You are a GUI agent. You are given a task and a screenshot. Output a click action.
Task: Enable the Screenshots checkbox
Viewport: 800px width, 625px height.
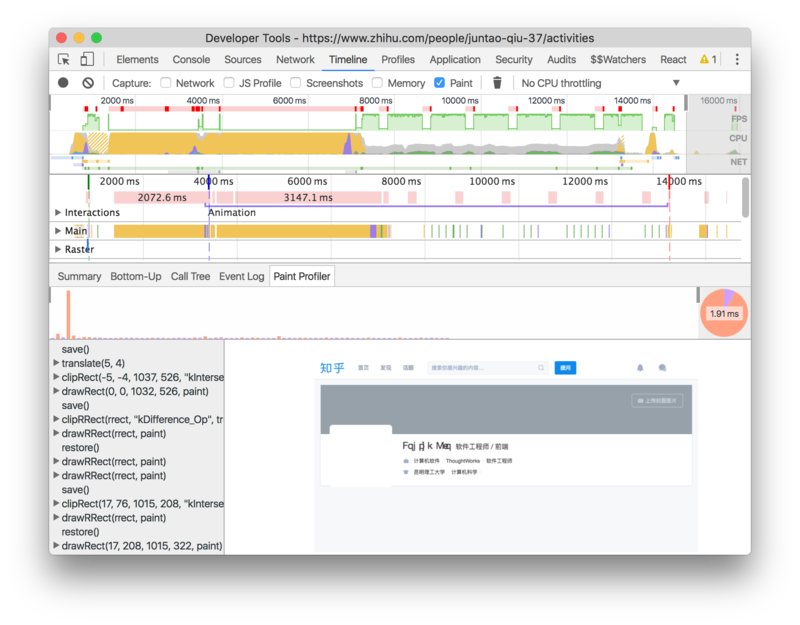pyautogui.click(x=295, y=83)
